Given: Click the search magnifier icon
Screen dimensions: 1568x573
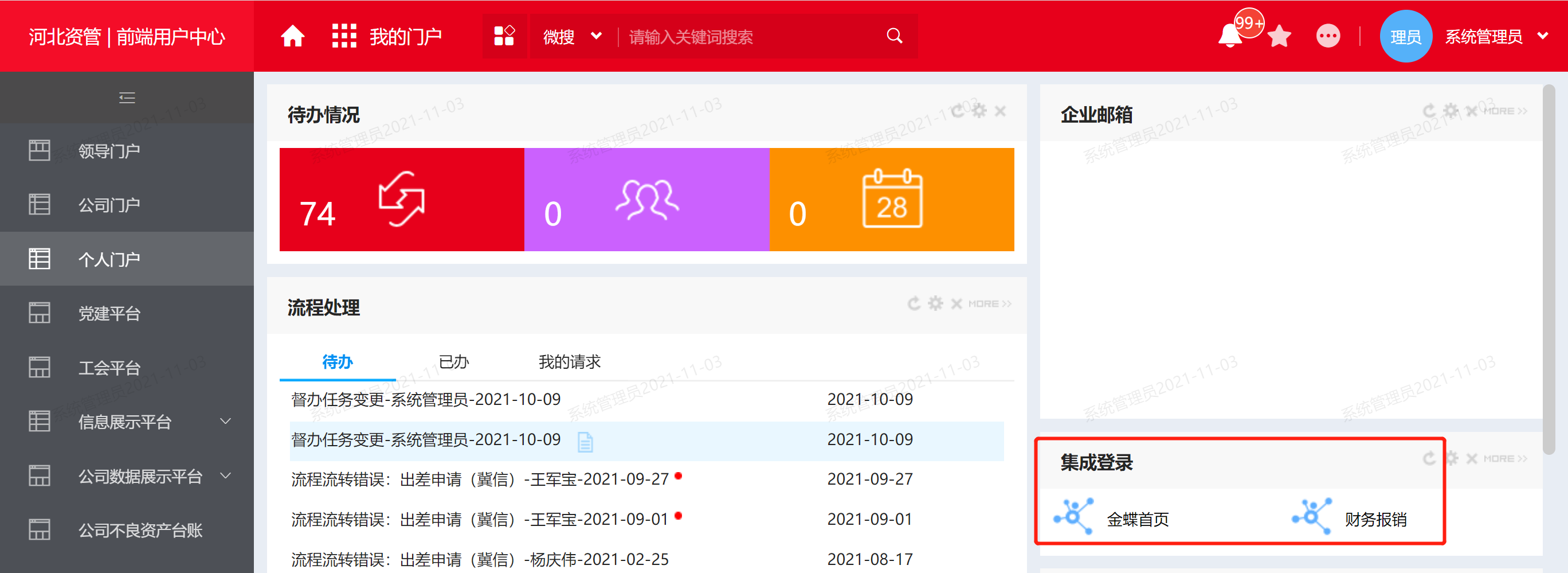Looking at the screenshot, I should click(894, 36).
